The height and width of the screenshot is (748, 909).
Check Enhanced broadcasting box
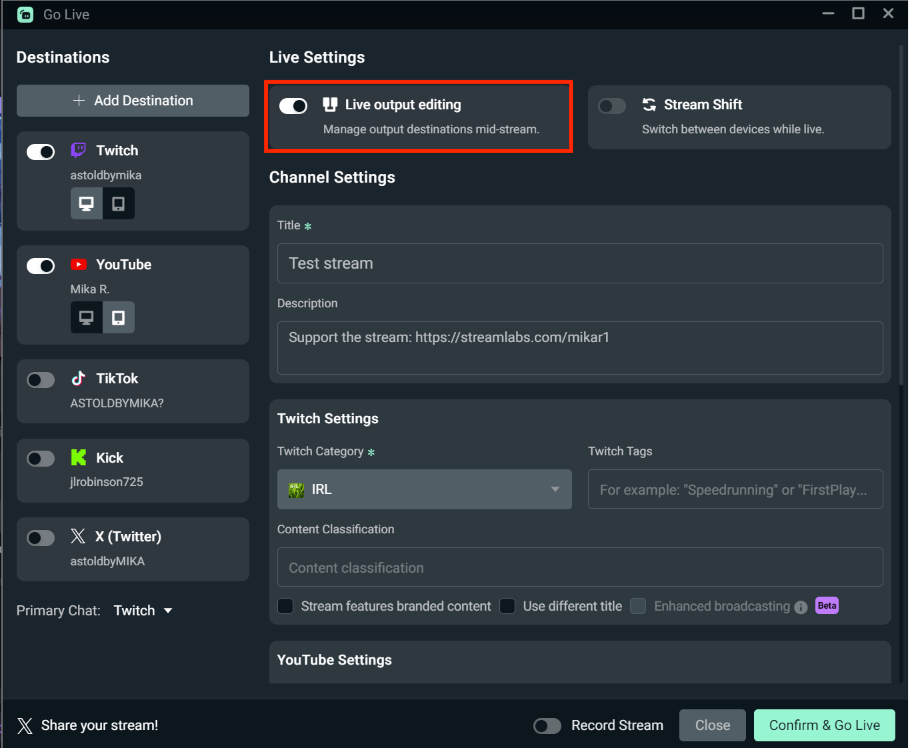click(x=638, y=606)
